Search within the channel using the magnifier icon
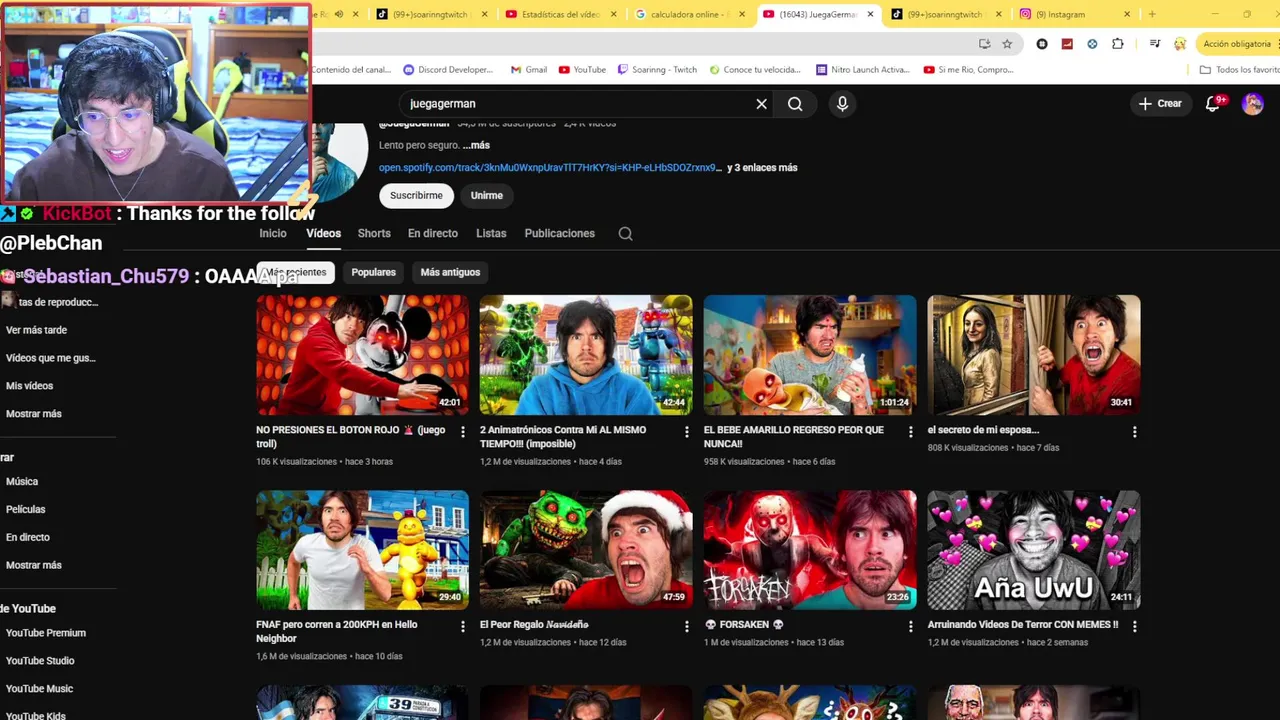The width and height of the screenshot is (1280, 720). (625, 233)
